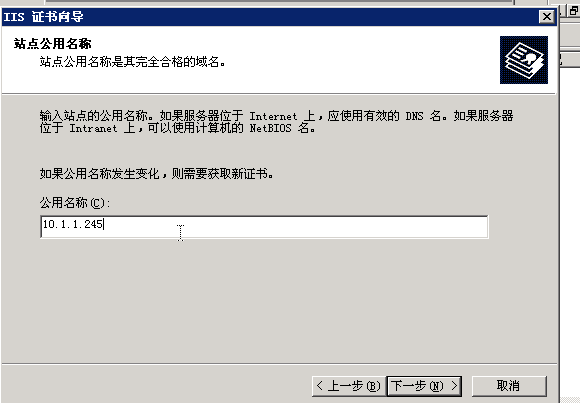This screenshot has height=403, width=580.
Task: Click the notice 如果公用名称发生变化 text
Action: click(x=157, y=173)
